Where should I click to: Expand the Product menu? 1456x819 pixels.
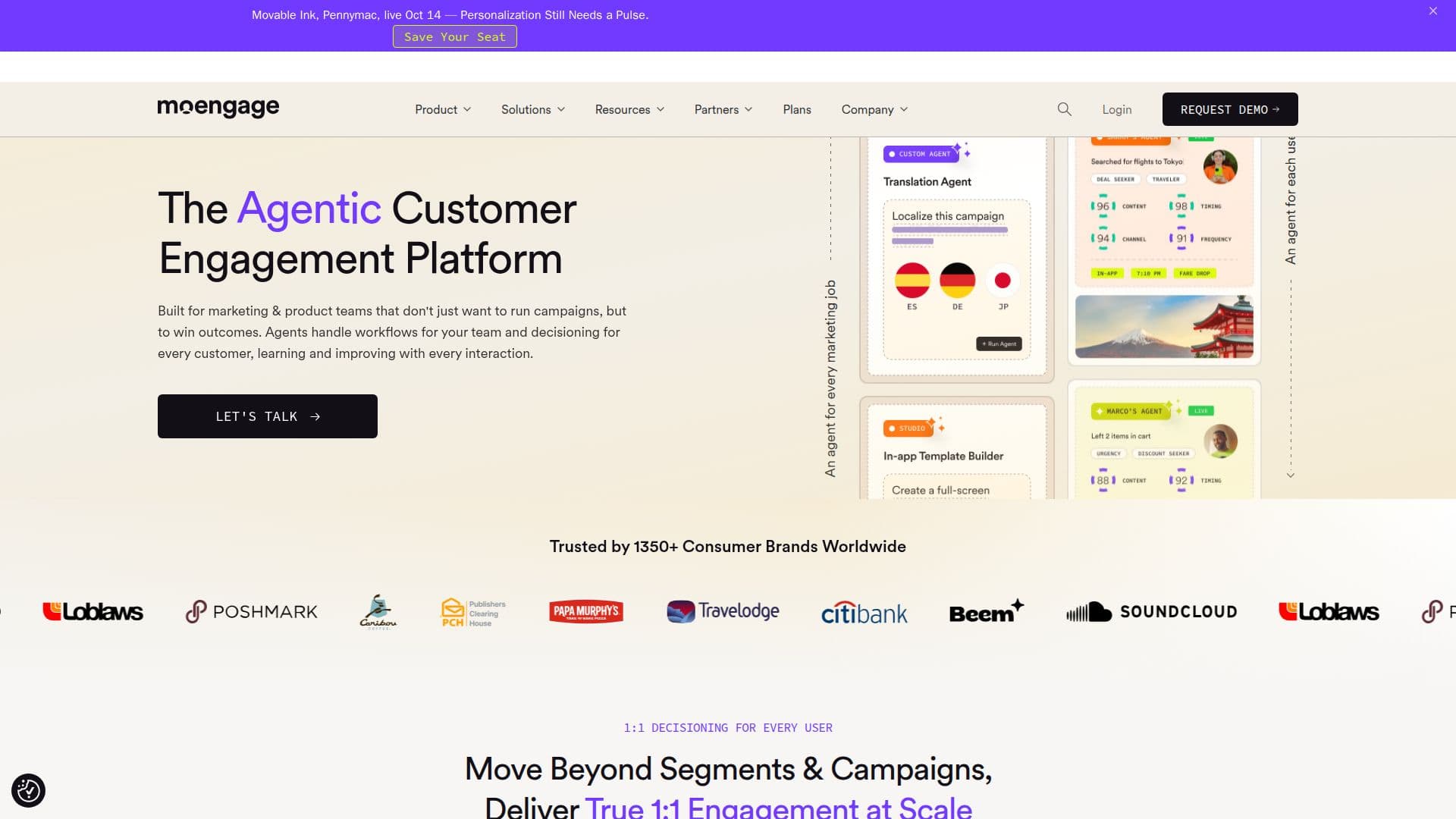443,109
